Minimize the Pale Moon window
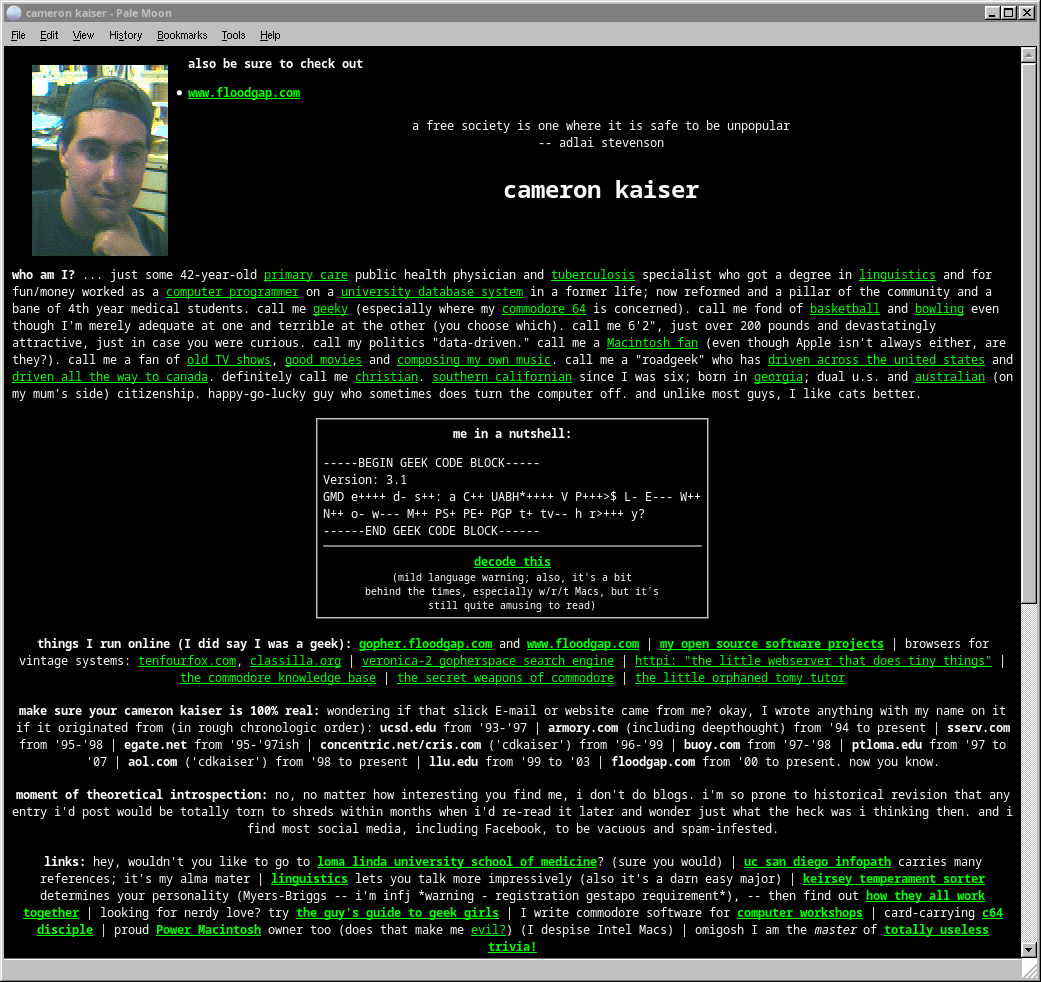This screenshot has height=982, width=1041. pos(992,13)
